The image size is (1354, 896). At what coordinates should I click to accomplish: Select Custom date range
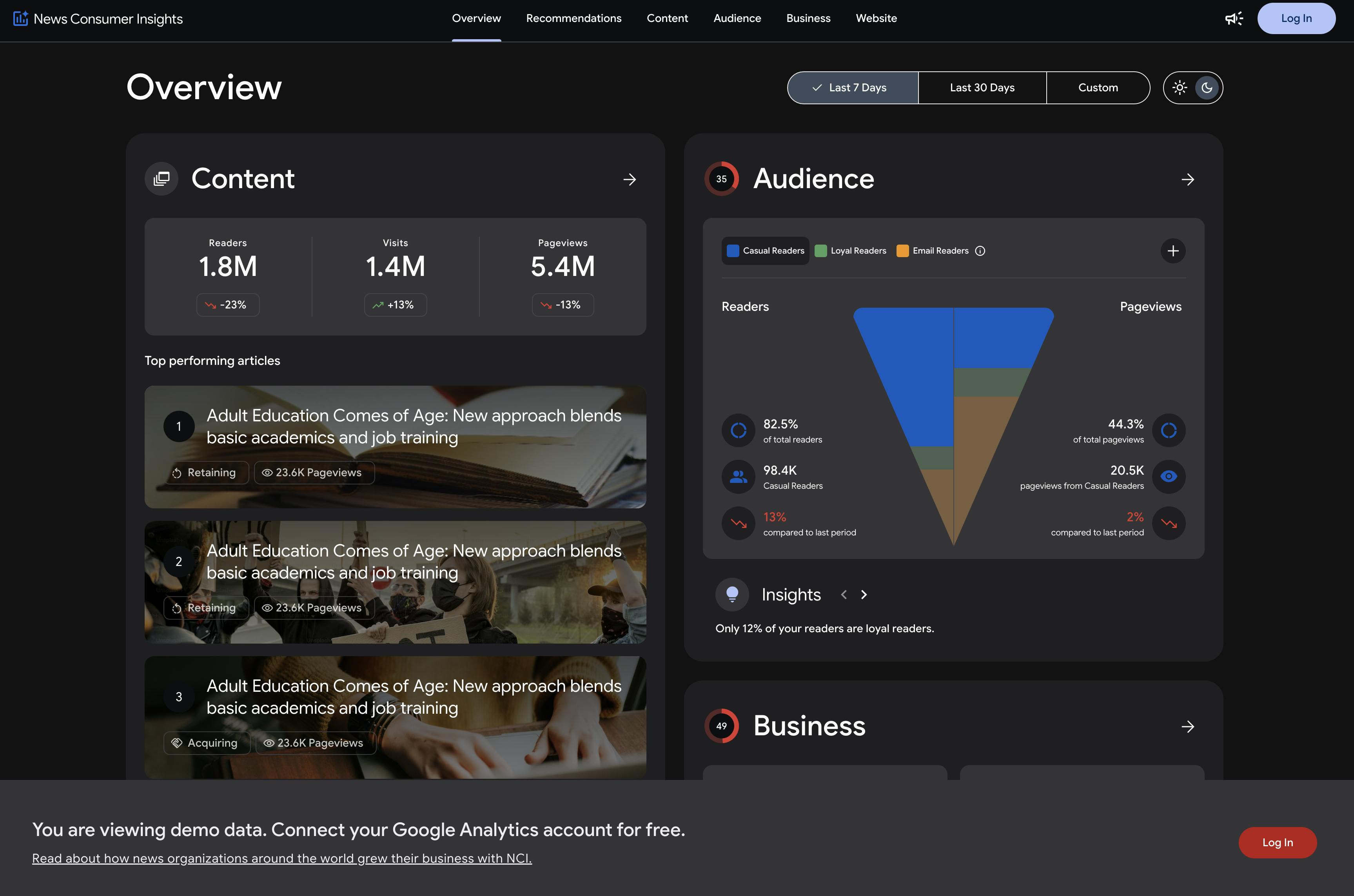(x=1098, y=87)
